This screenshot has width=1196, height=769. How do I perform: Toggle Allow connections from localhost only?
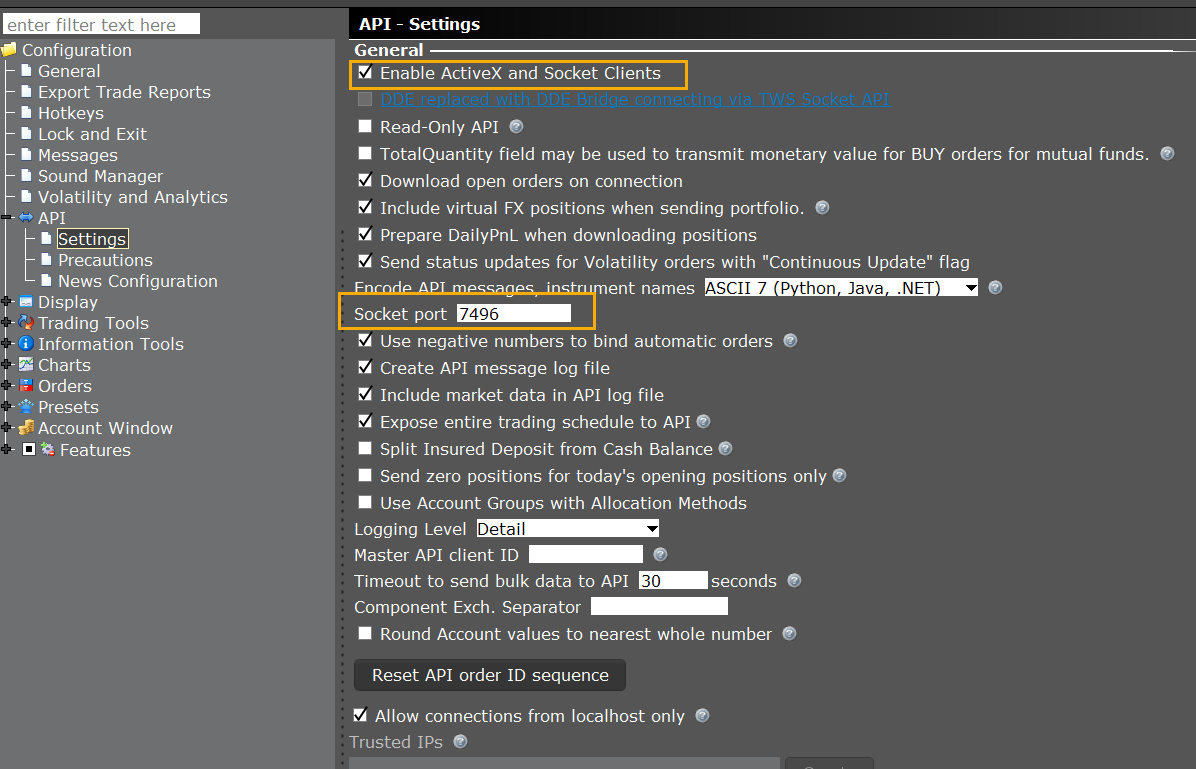click(x=361, y=716)
